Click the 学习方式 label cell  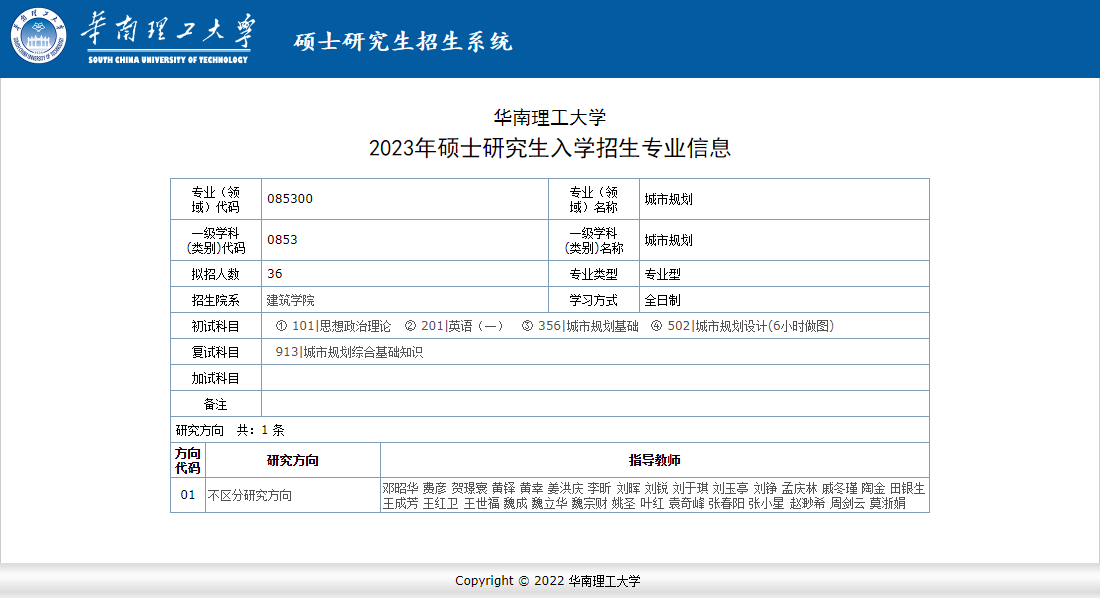[593, 300]
